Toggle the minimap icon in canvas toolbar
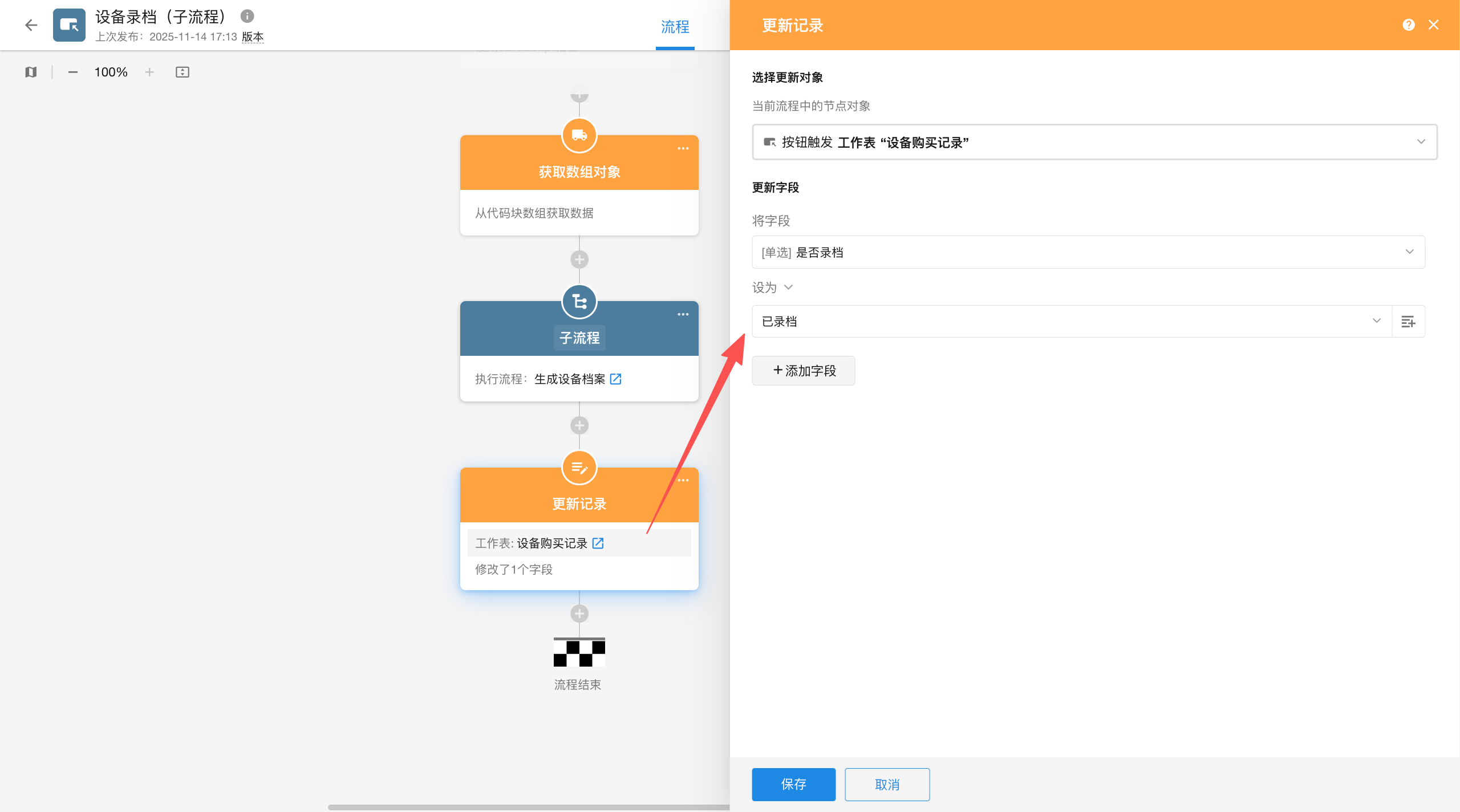Screen dimensions: 1460x812 31,72
